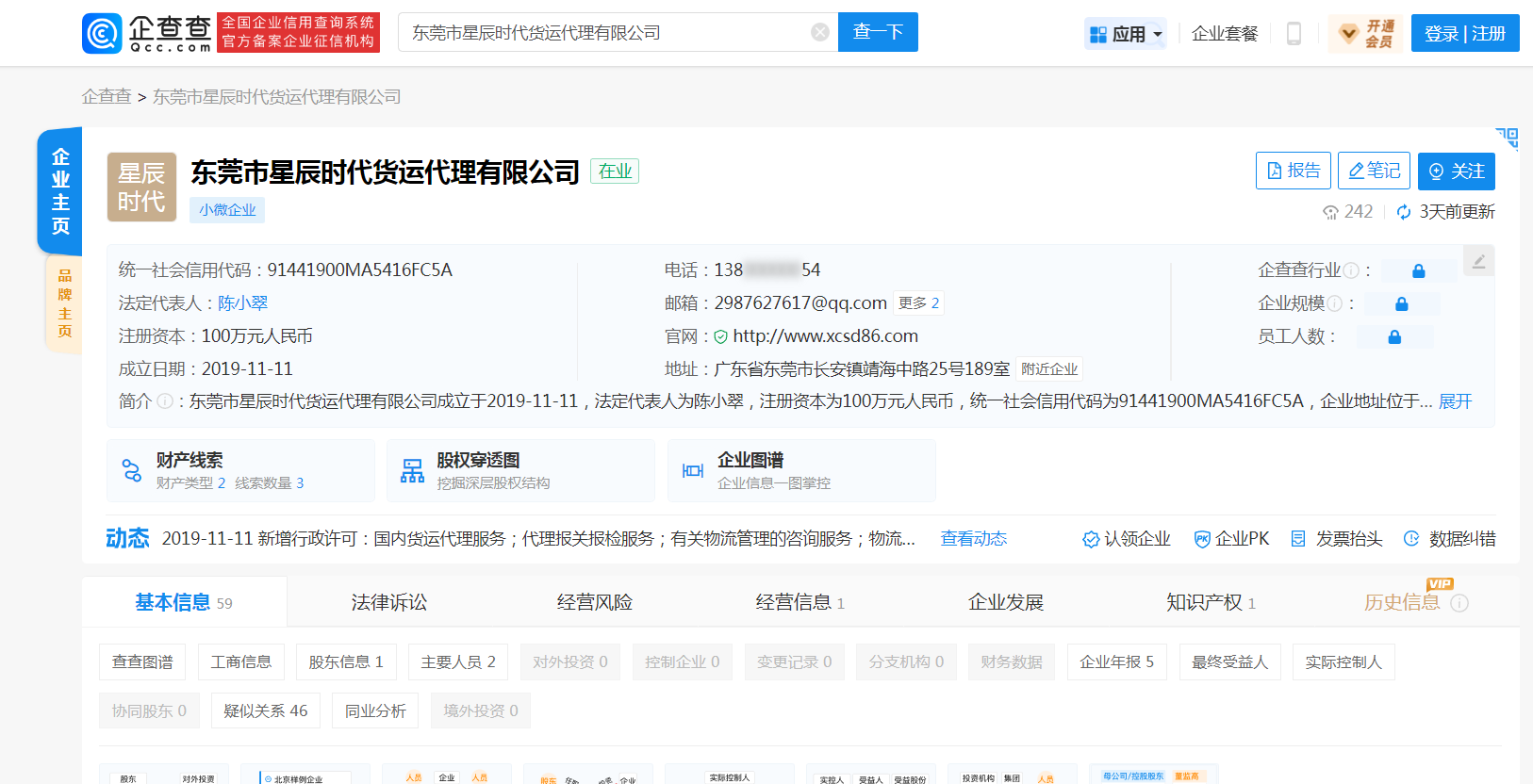Viewport: 1533px width, 784px height.
Task: Open the mobile phone app icon
Action: tap(1294, 34)
